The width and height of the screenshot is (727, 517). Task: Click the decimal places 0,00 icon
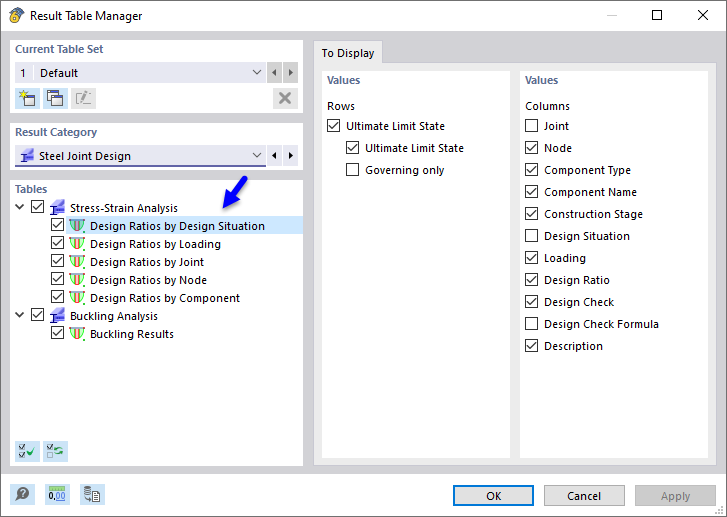tap(57, 494)
